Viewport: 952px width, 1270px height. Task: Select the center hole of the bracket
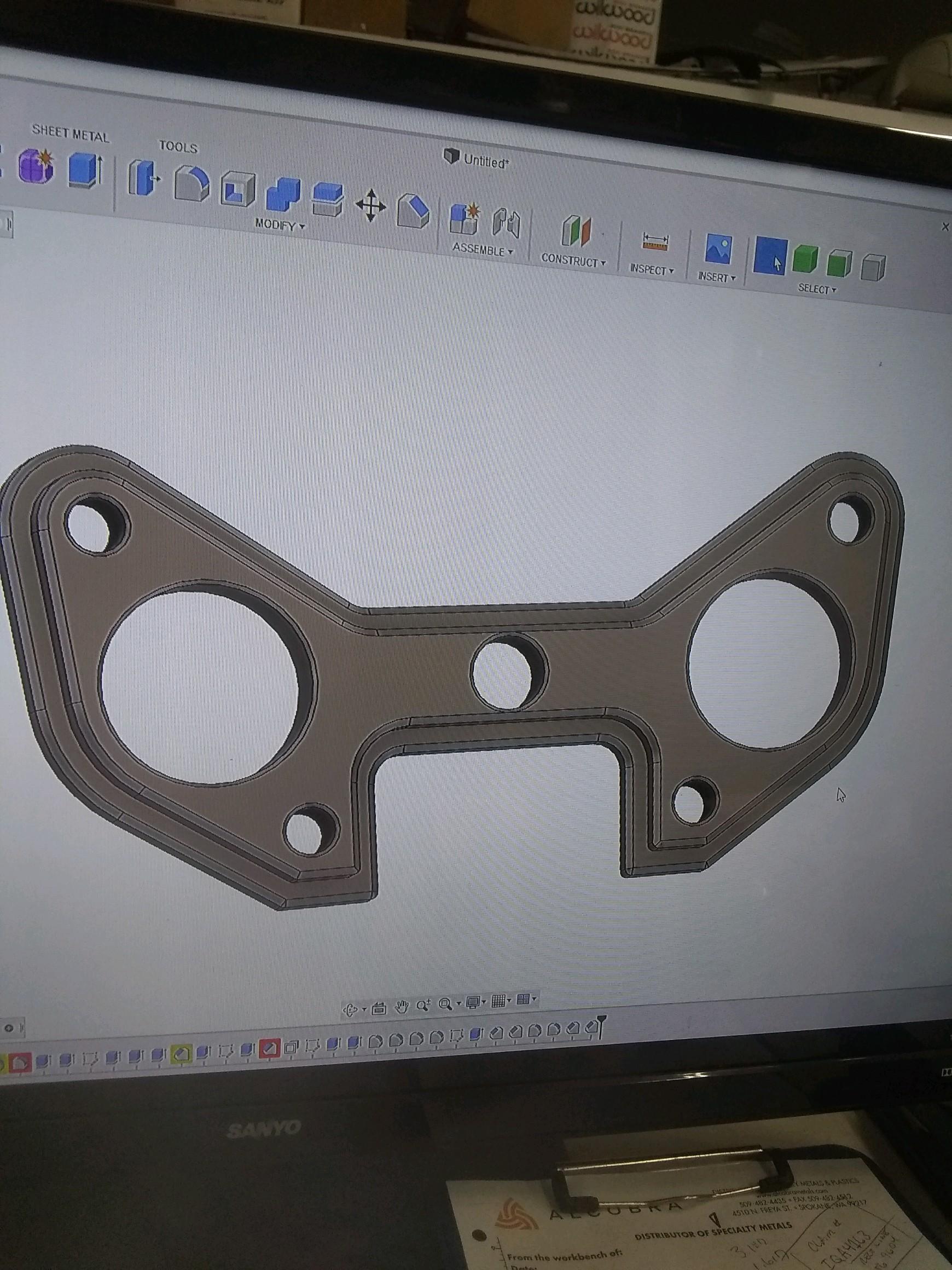click(508, 671)
